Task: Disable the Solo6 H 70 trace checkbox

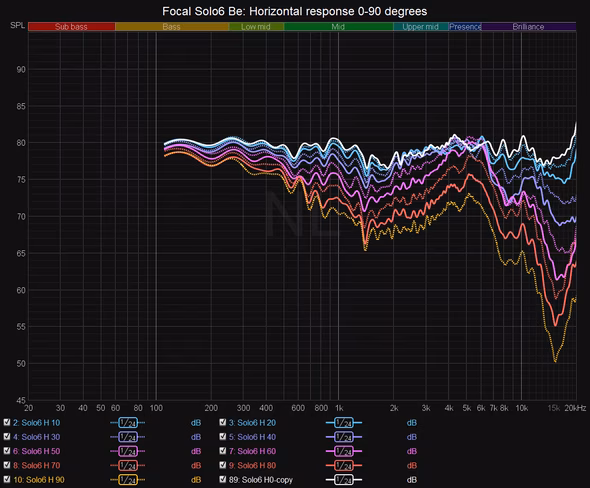Action: pos(7,465)
